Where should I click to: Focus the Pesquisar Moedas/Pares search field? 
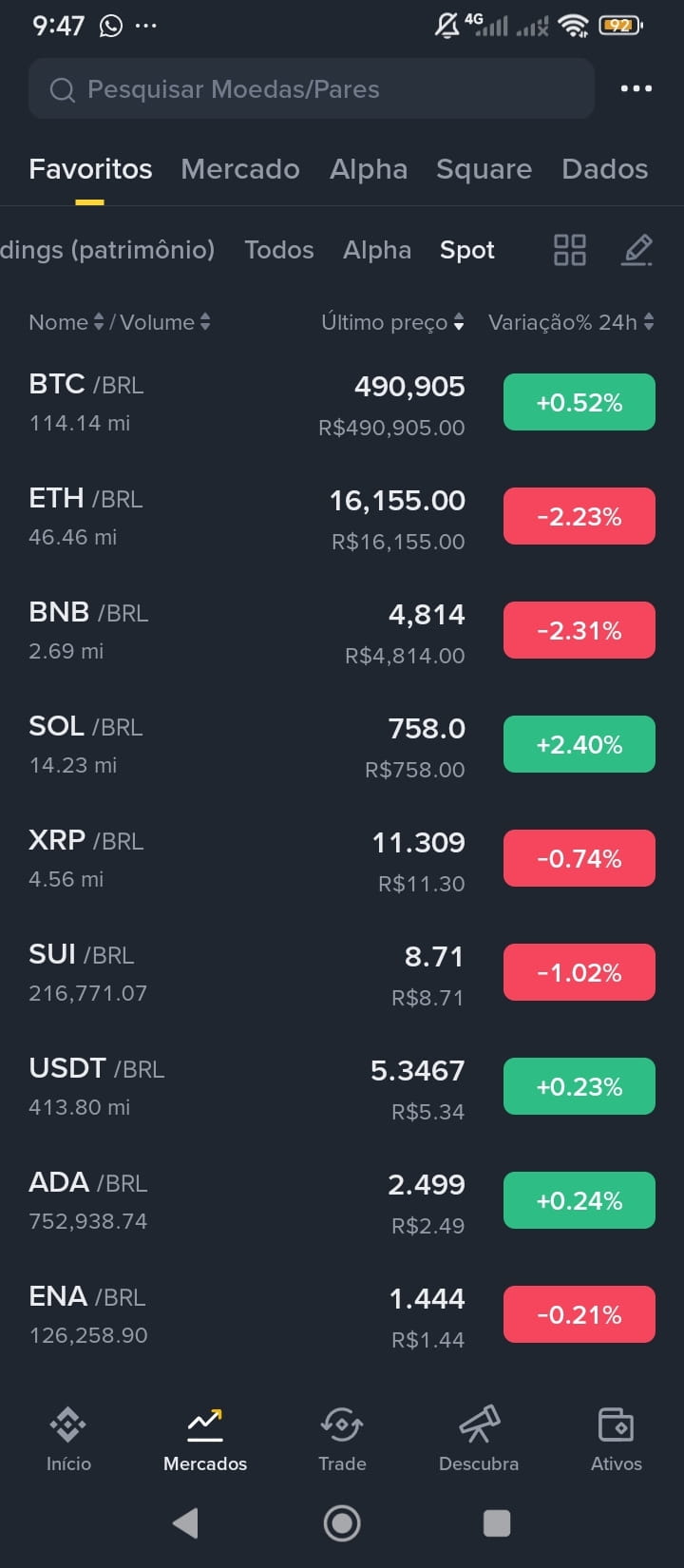coord(312,88)
